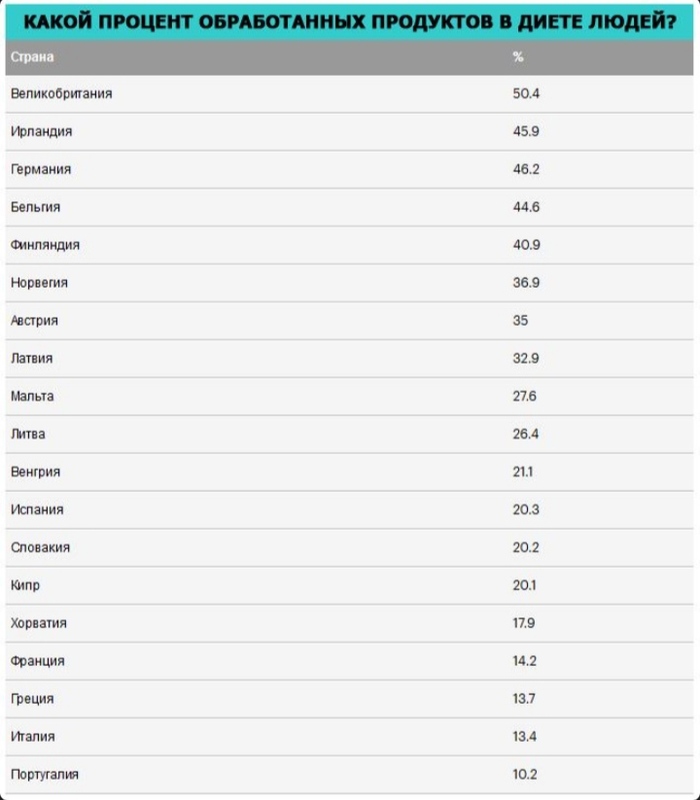This screenshot has width=700, height=800.
Task: Click the "%" column header
Action: pyautogui.click(x=518, y=57)
